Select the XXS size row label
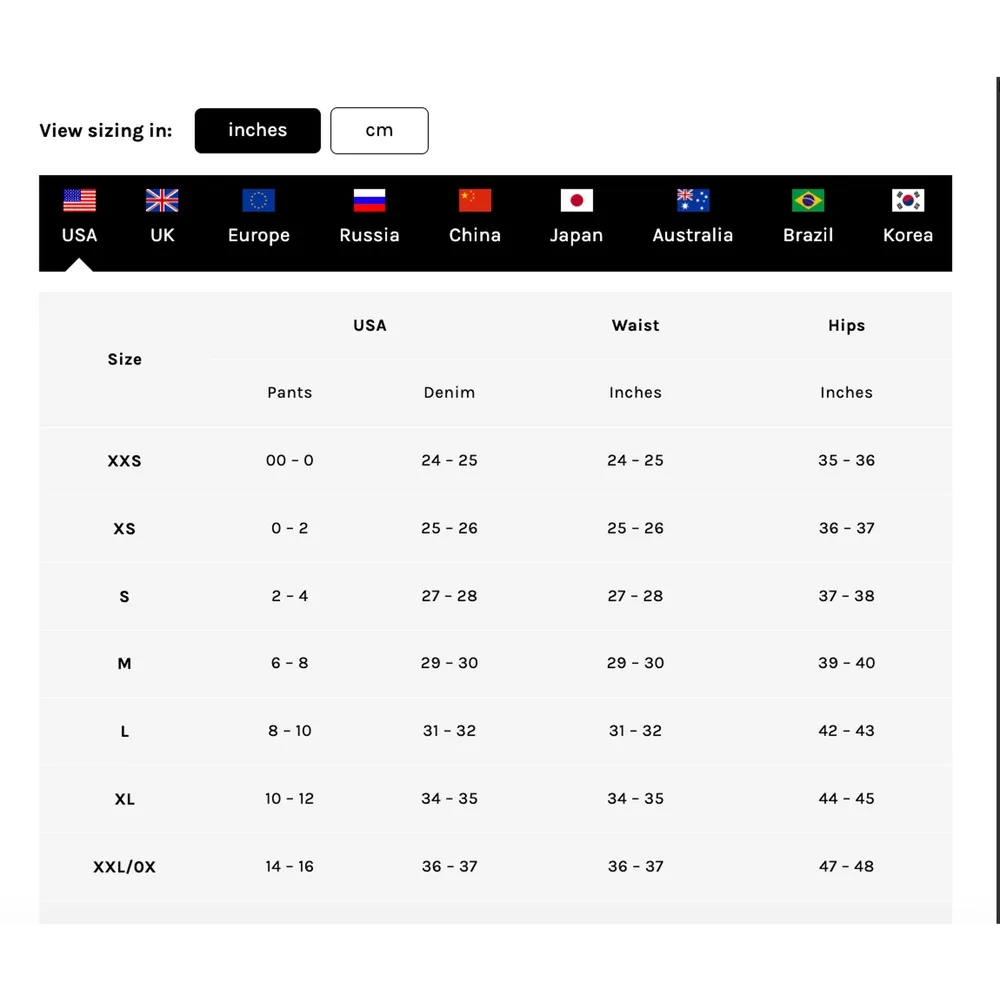1000x1000 pixels. [125, 461]
